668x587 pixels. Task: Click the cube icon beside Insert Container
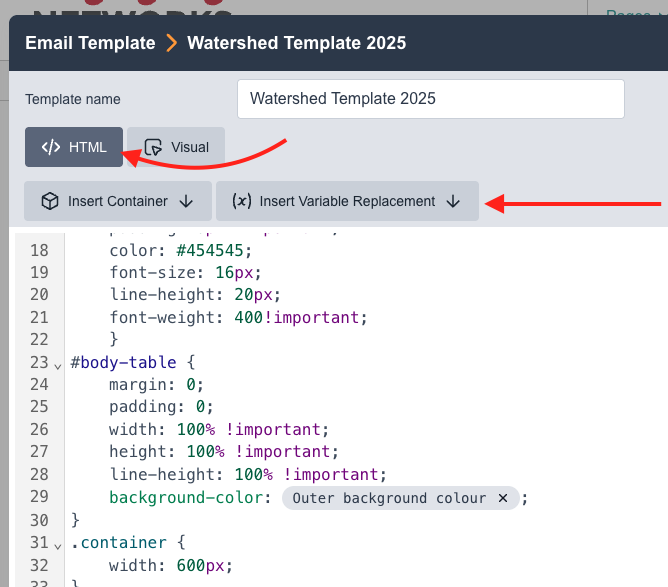coord(49,201)
